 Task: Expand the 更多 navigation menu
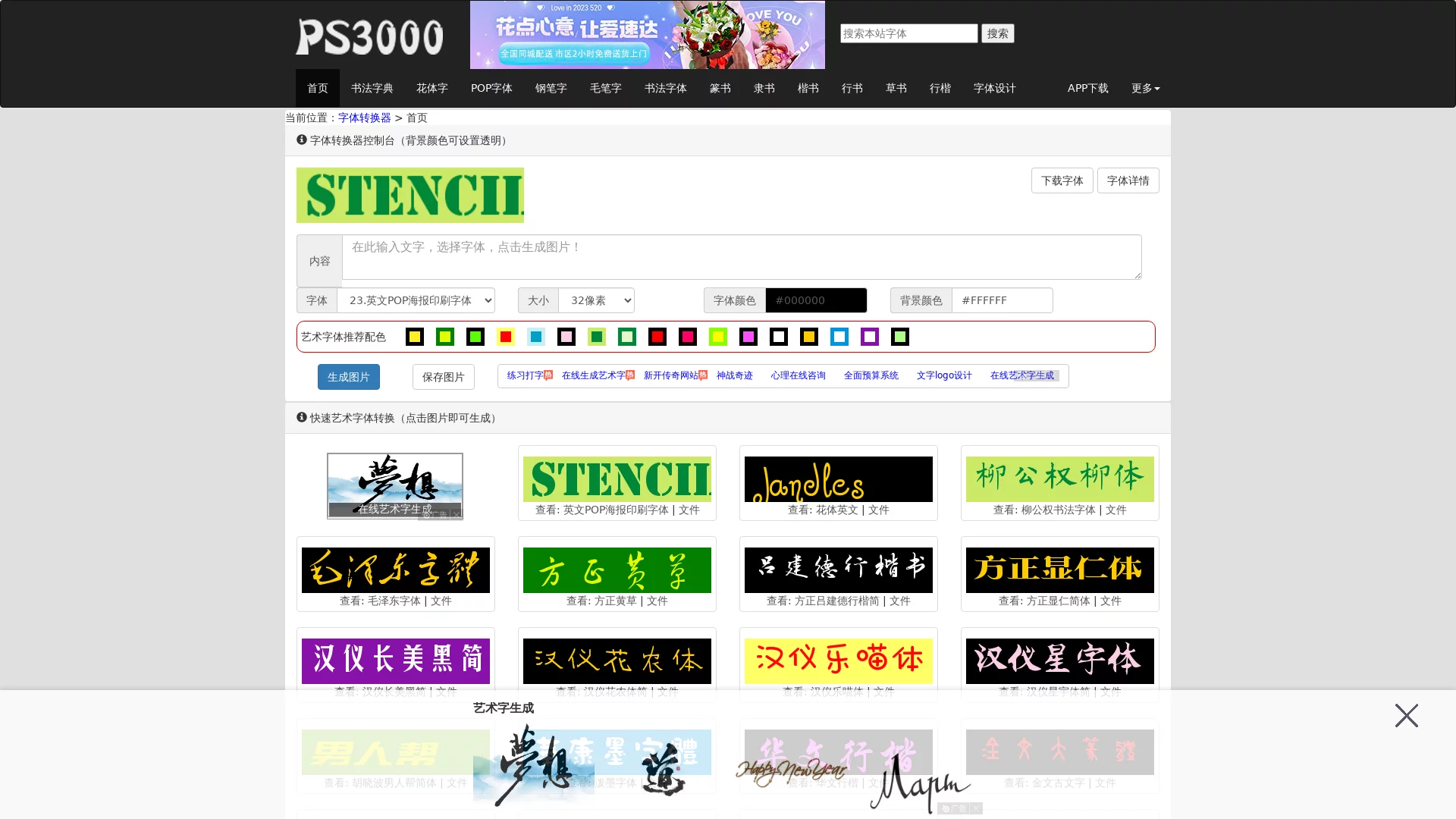1145,88
